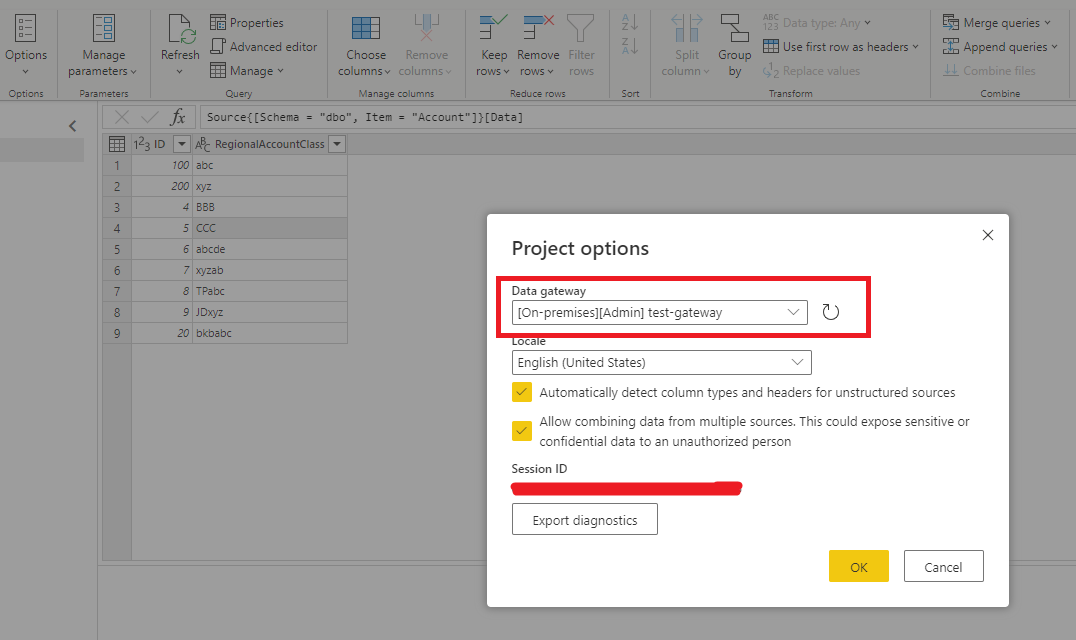The height and width of the screenshot is (640, 1076).
Task: Select cell containing JDxyz
Action: 270,312
